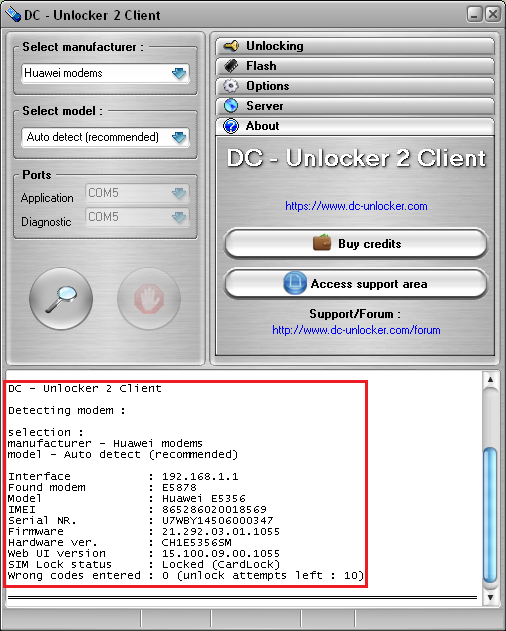Switch to the Unlocking section tab
This screenshot has width=506, height=631.
pyautogui.click(x=355, y=46)
